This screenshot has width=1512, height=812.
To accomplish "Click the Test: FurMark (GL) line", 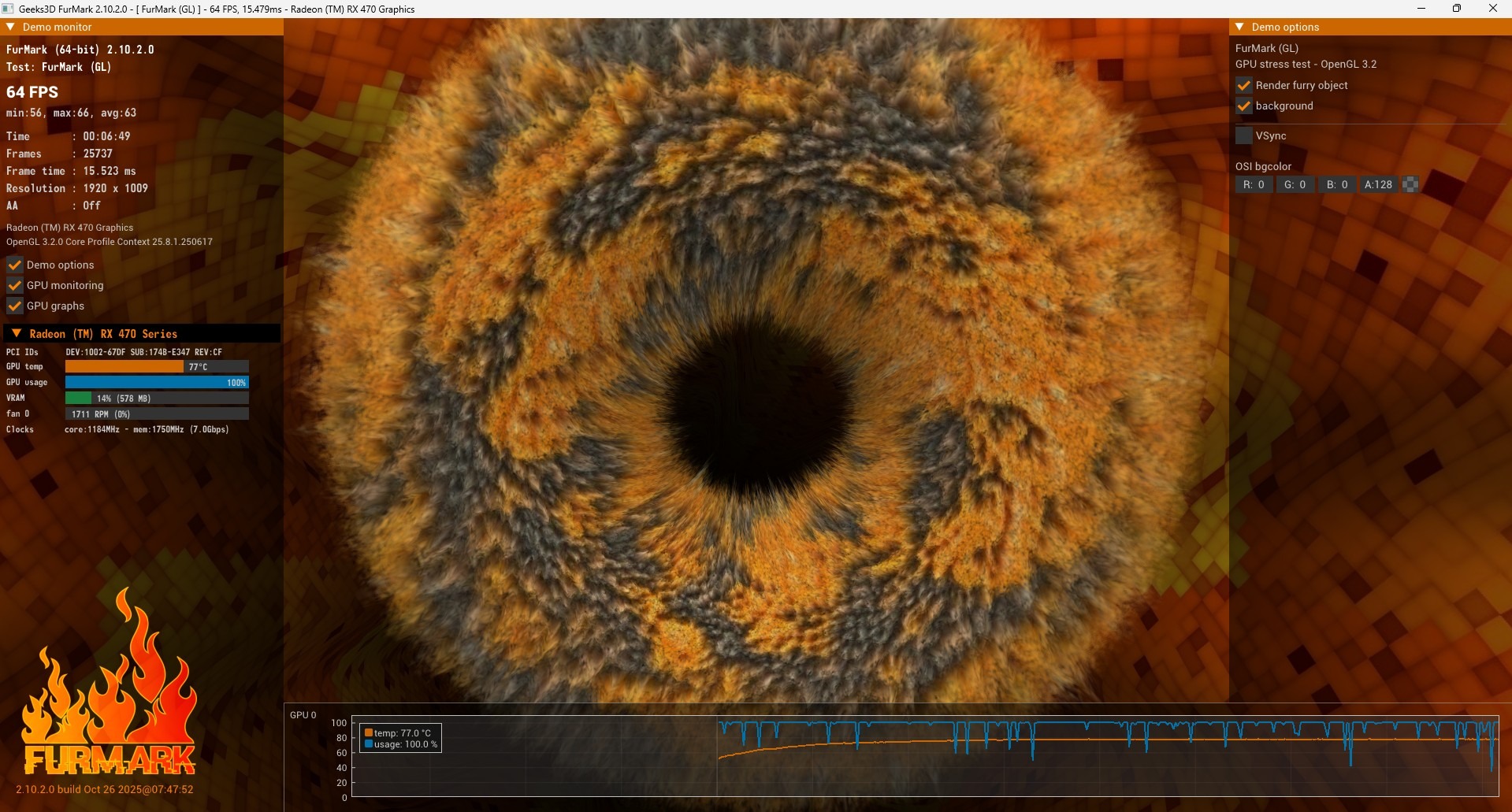I will (59, 67).
